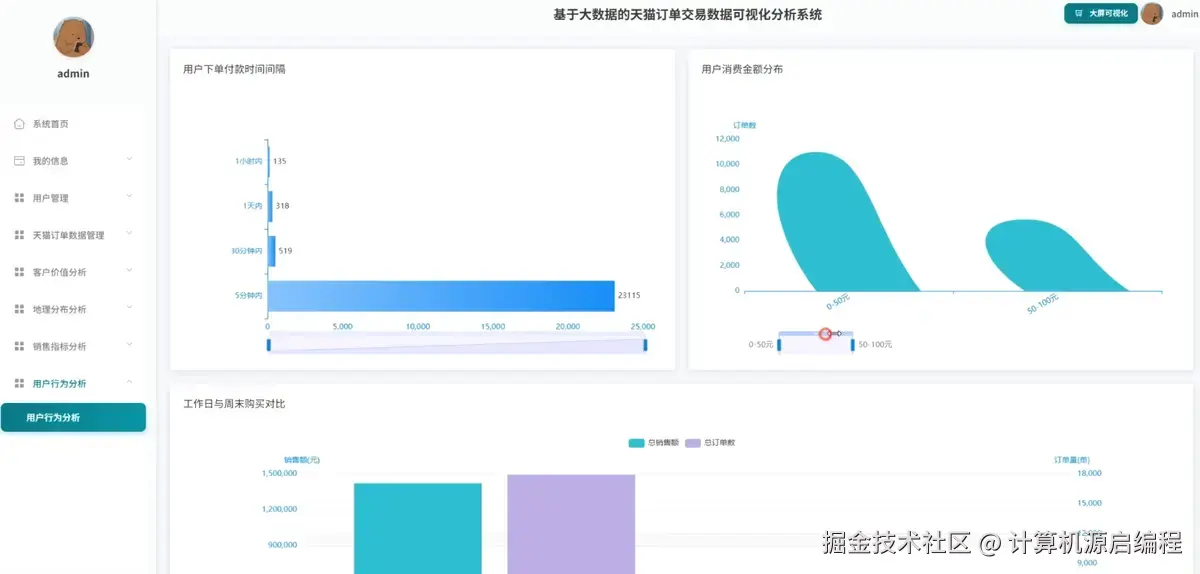
Task: Open the 系统首页 menu item
Action: coord(73,124)
